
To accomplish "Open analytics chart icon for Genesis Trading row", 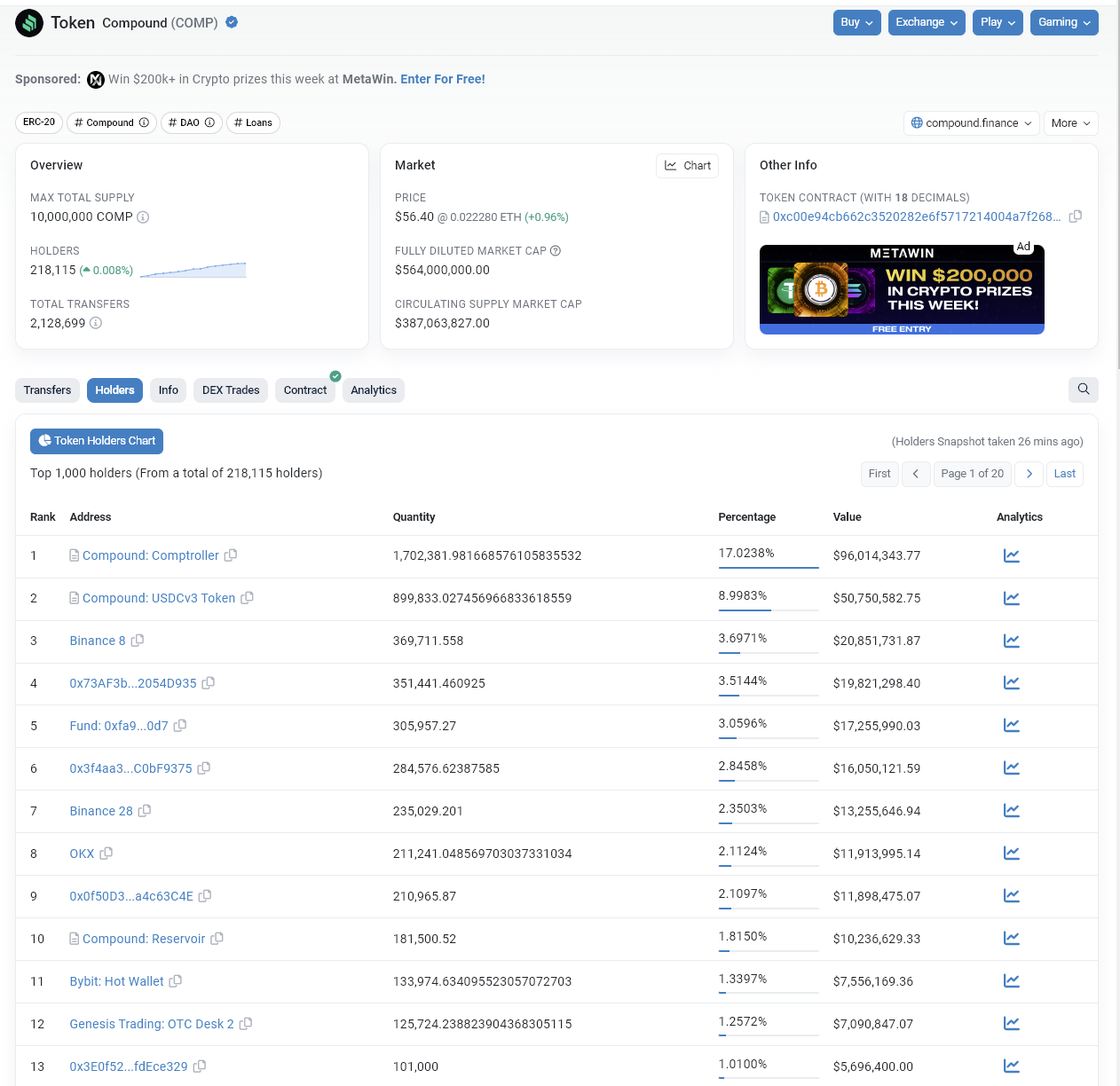I will coord(1011,1024).
